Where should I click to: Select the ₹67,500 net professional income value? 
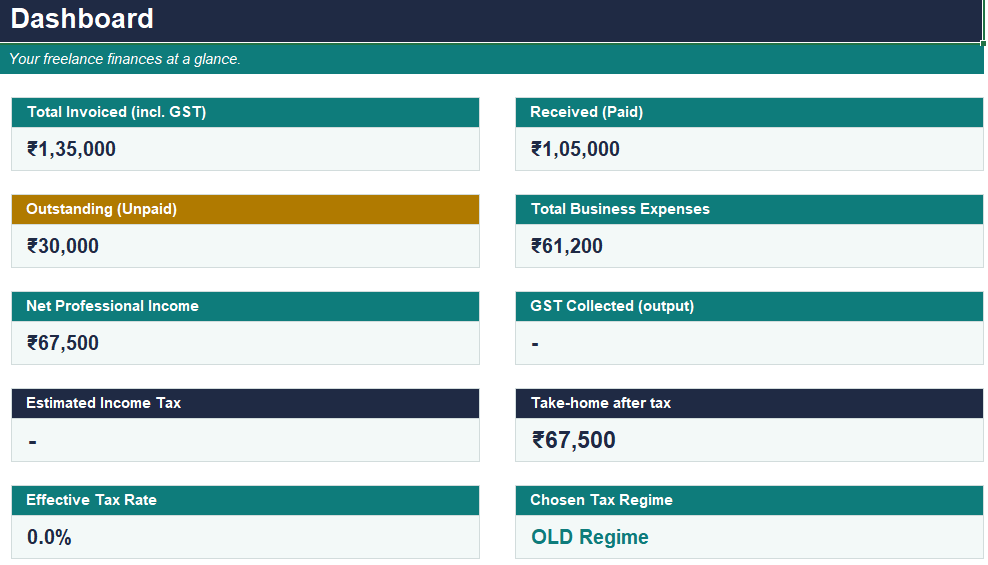pos(62,343)
